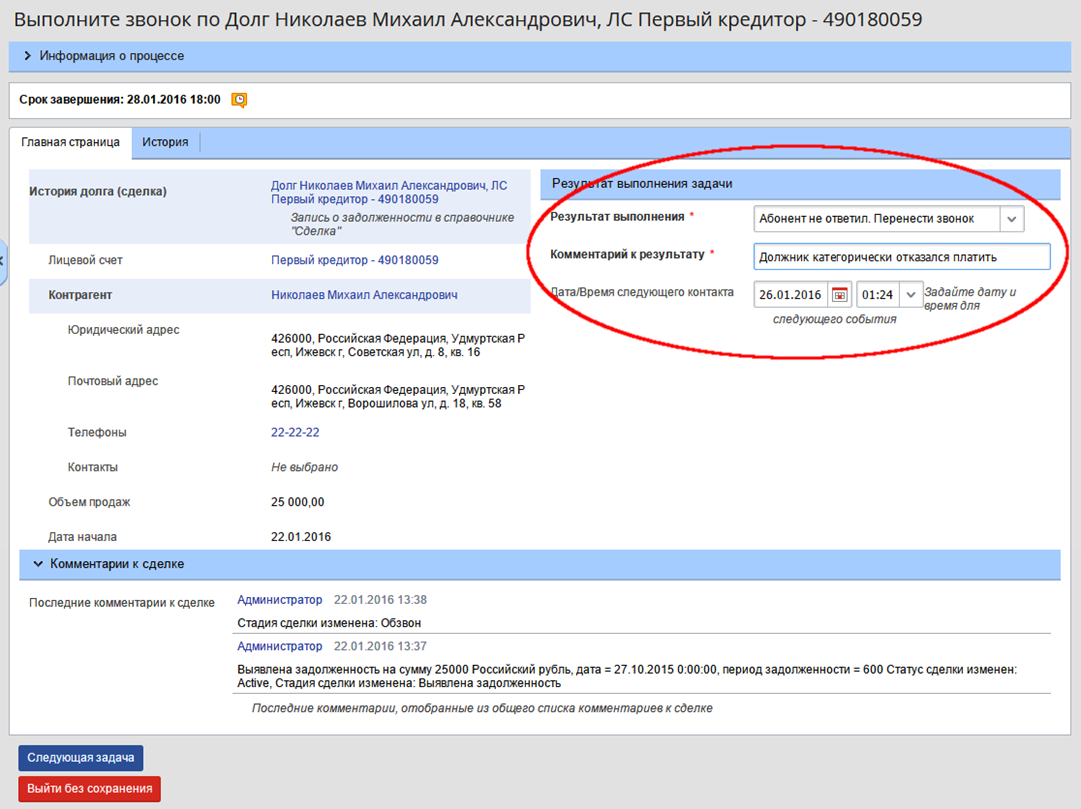Click the clock icon beside the deadline
Image resolution: width=1081 pixels, height=809 pixels.
click(x=239, y=100)
